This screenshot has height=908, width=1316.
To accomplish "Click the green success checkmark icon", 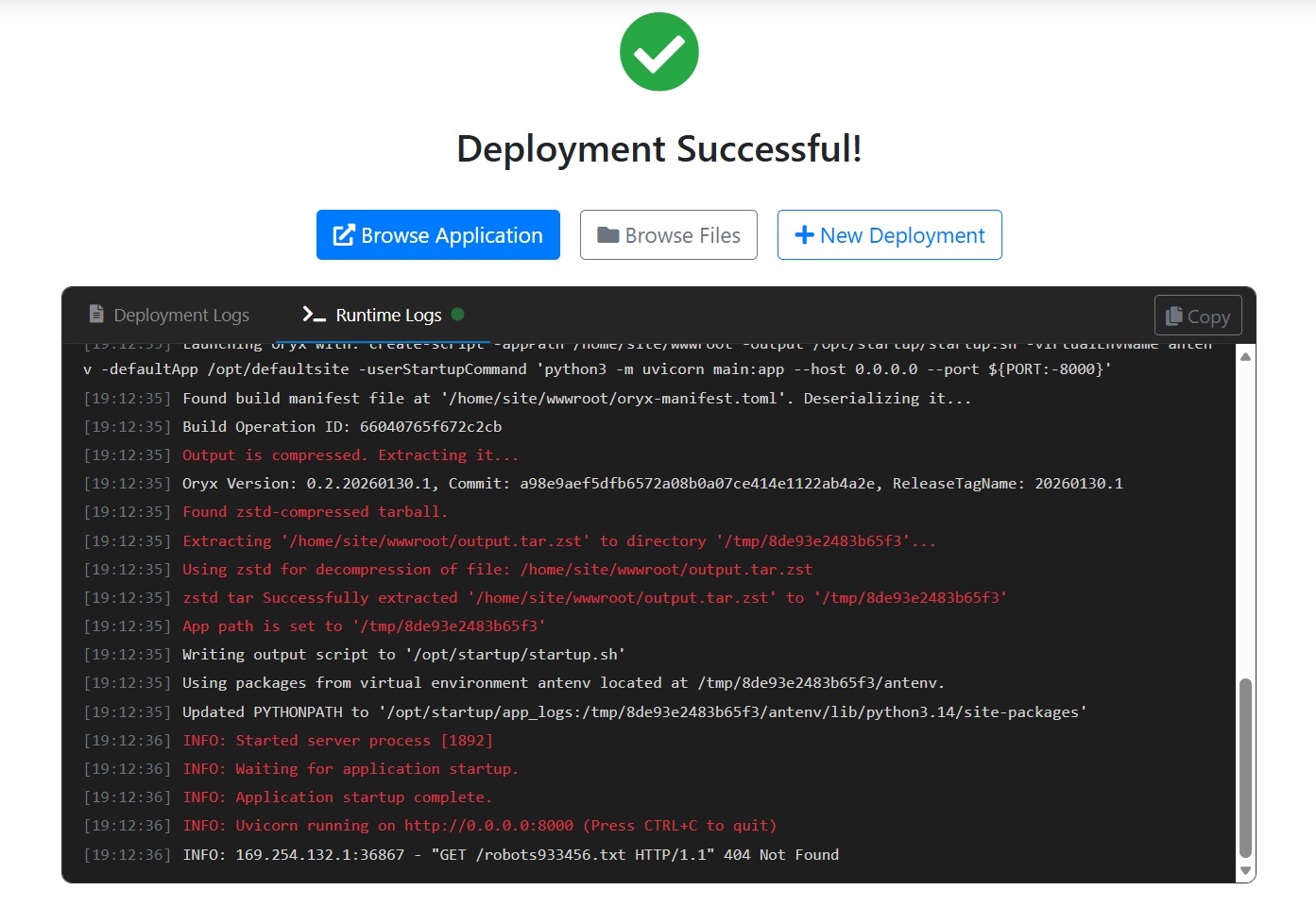I will pos(658,52).
